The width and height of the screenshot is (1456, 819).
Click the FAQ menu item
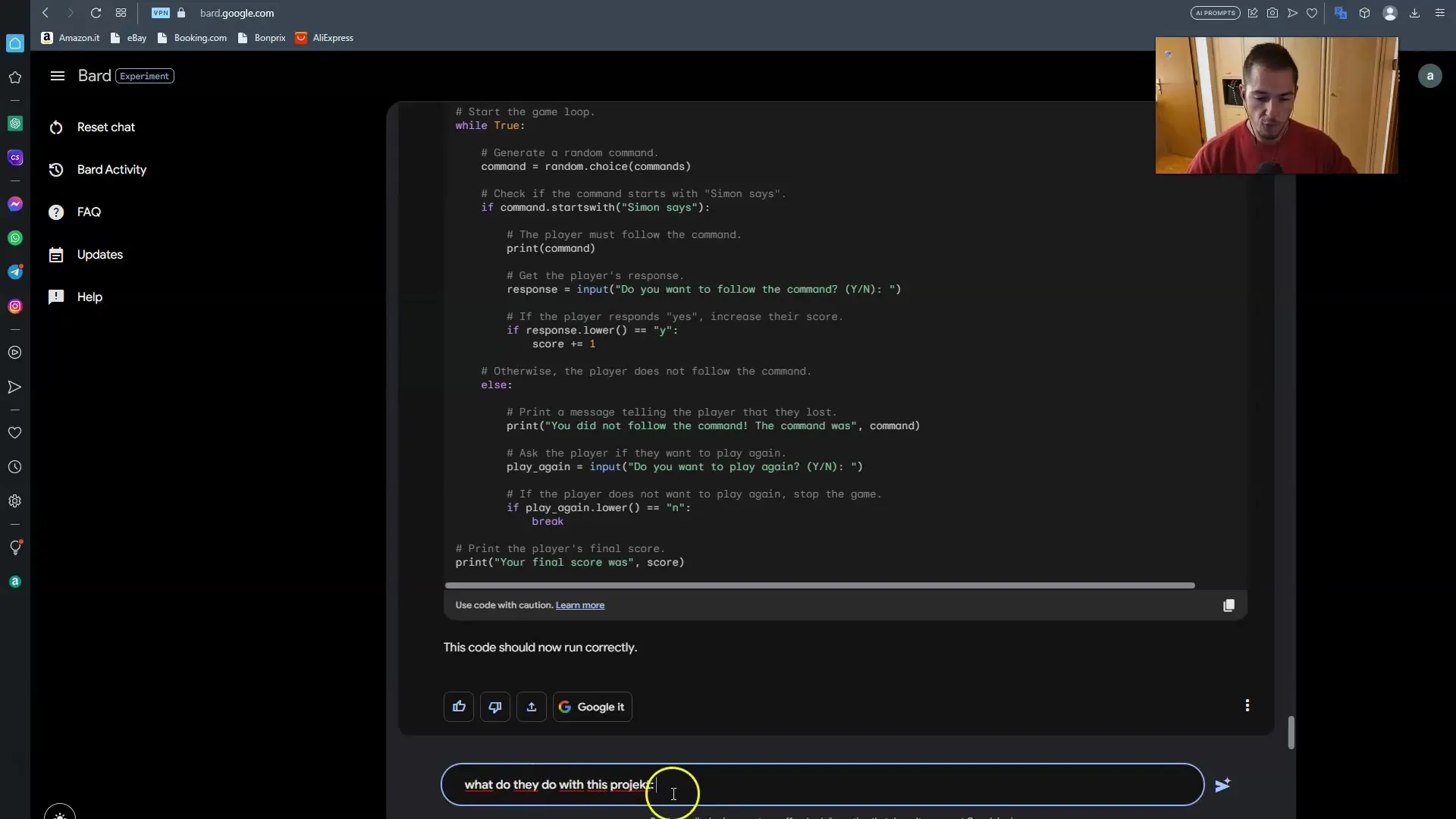coord(89,211)
